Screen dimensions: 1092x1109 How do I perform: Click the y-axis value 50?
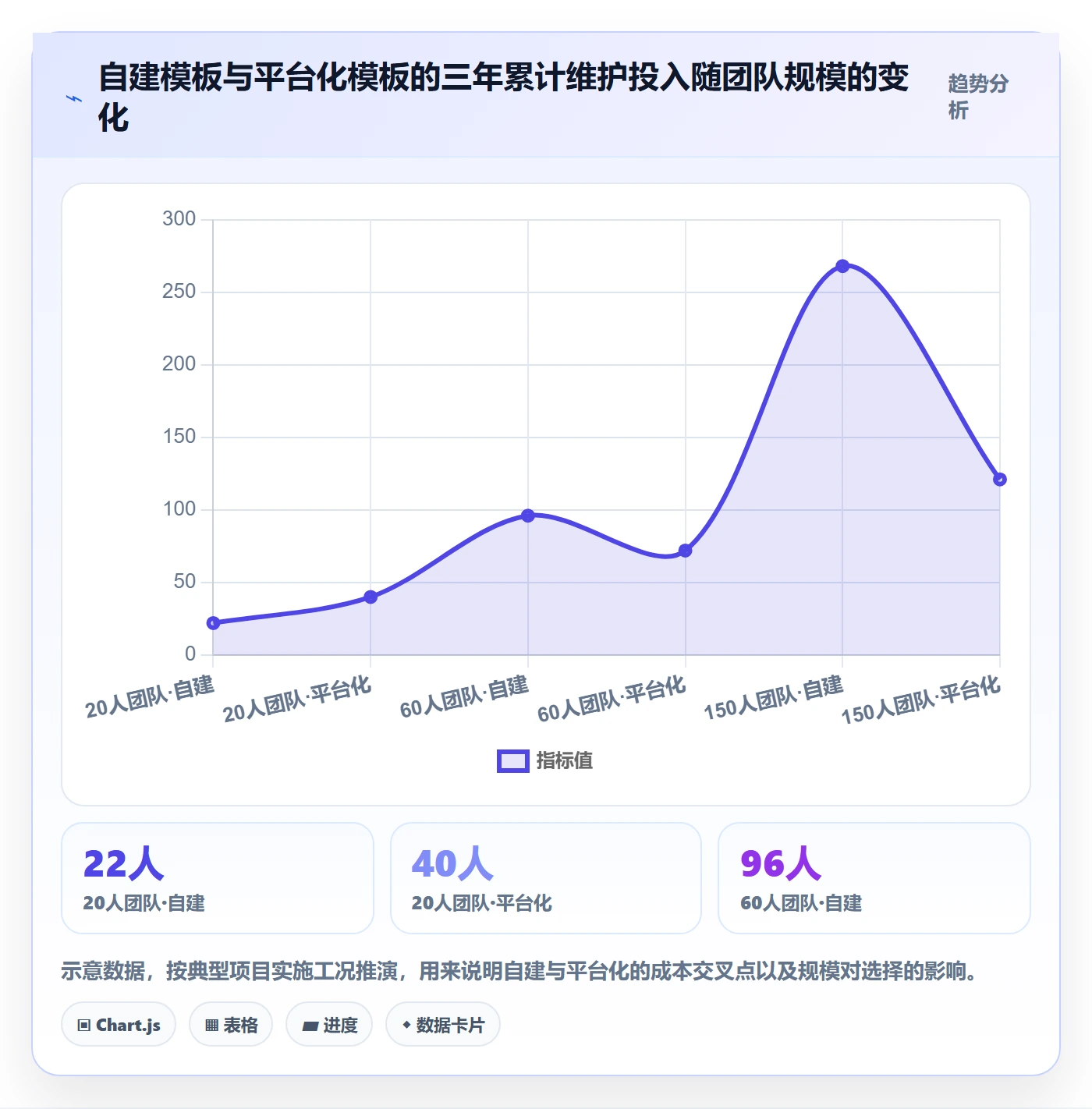pyautogui.click(x=185, y=581)
